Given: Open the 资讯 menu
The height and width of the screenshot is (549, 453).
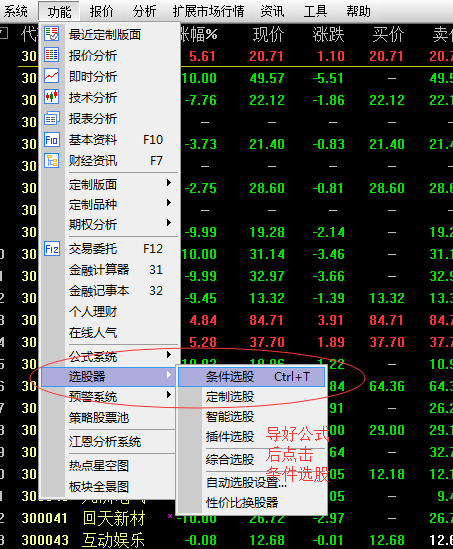Looking at the screenshot, I should pyautogui.click(x=272, y=11).
